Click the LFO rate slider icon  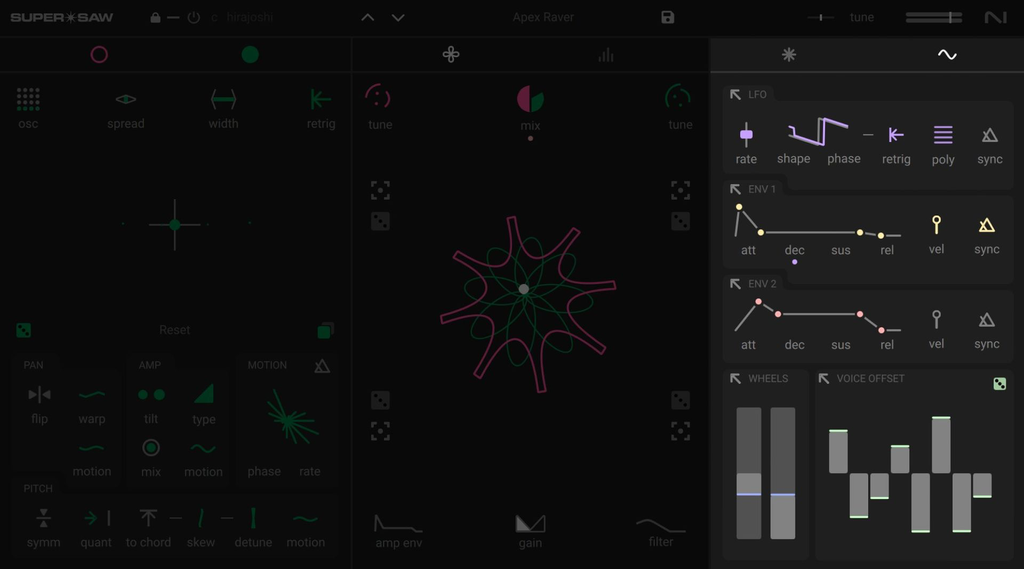pos(746,135)
